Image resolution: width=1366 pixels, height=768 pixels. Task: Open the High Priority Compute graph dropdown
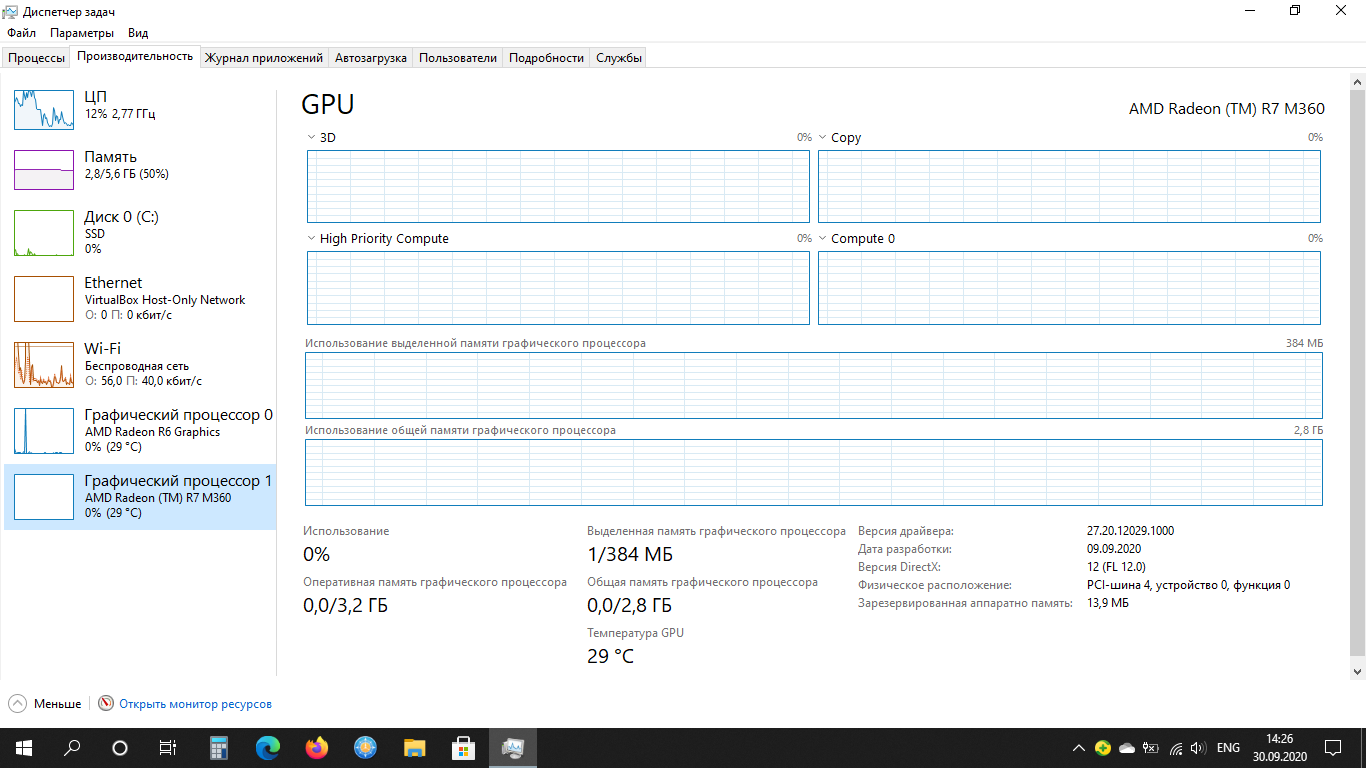310,239
